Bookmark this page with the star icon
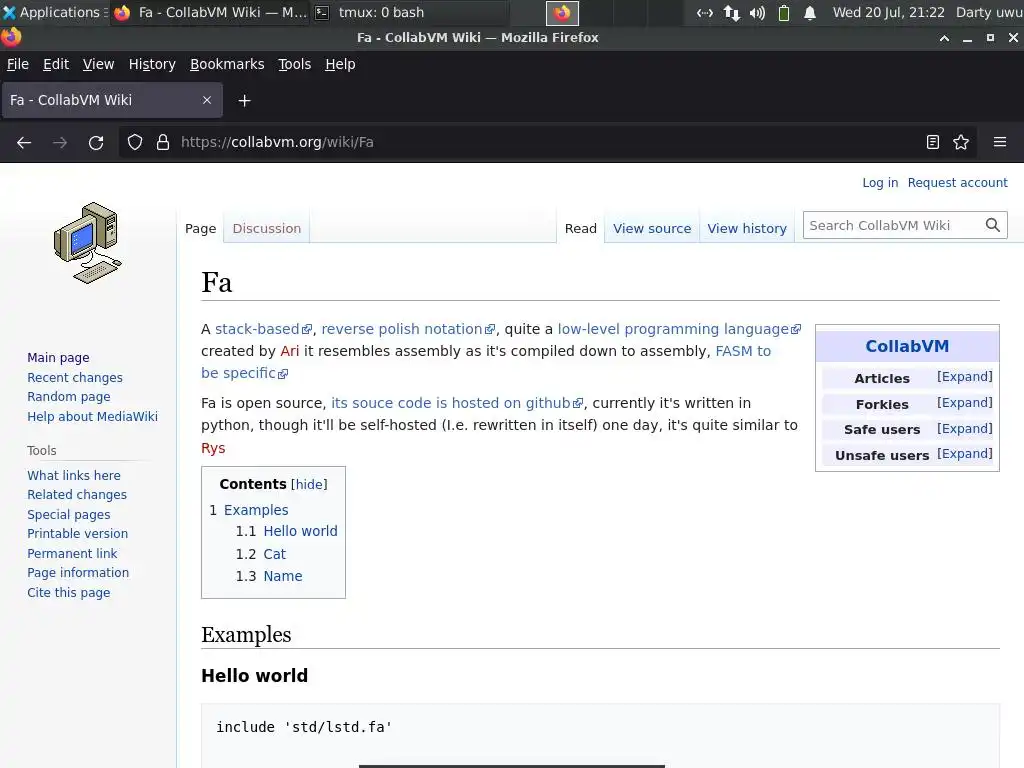This screenshot has height=768, width=1024. point(961,142)
